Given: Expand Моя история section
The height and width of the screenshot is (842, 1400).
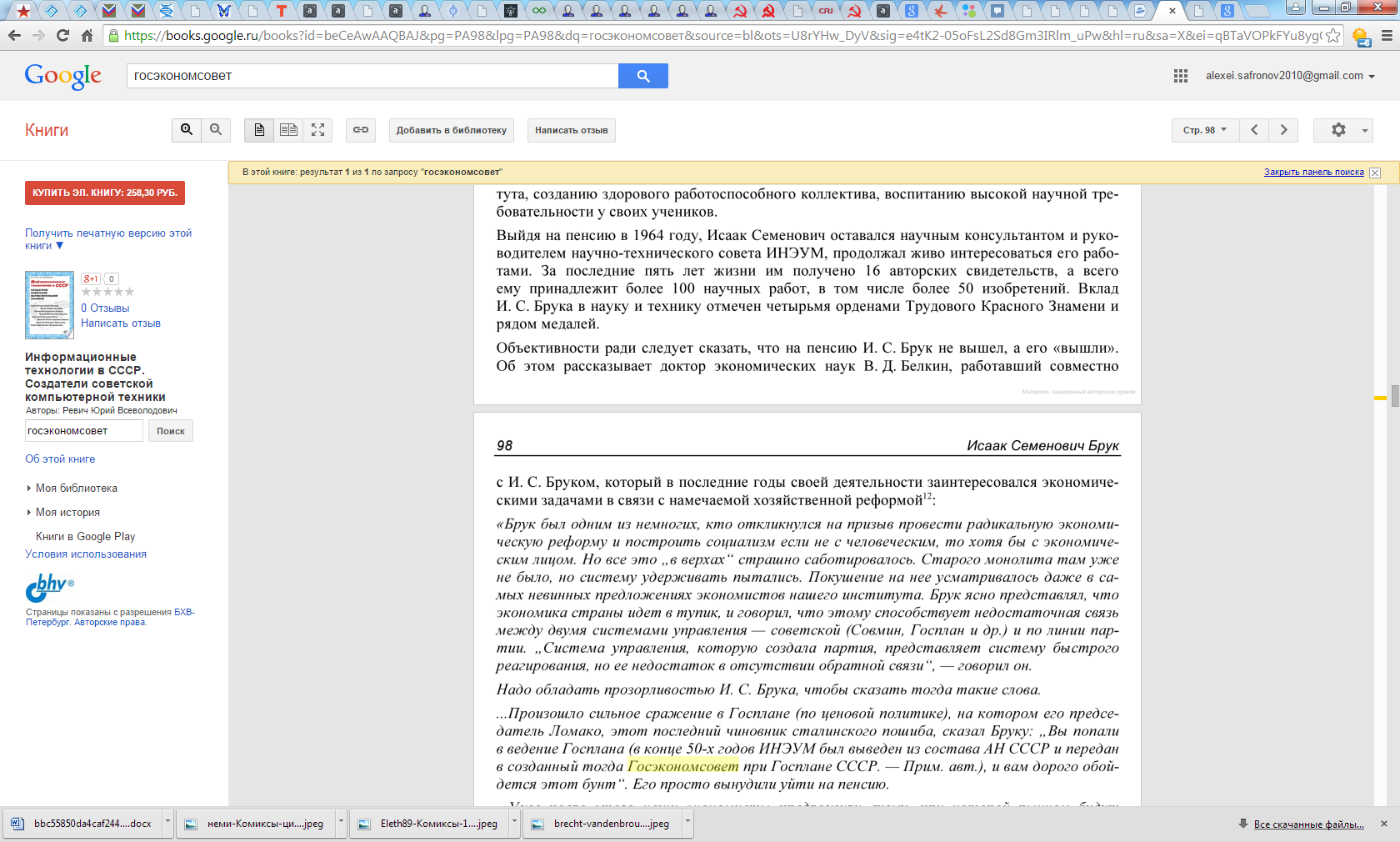Looking at the screenshot, I should click(x=63, y=513).
